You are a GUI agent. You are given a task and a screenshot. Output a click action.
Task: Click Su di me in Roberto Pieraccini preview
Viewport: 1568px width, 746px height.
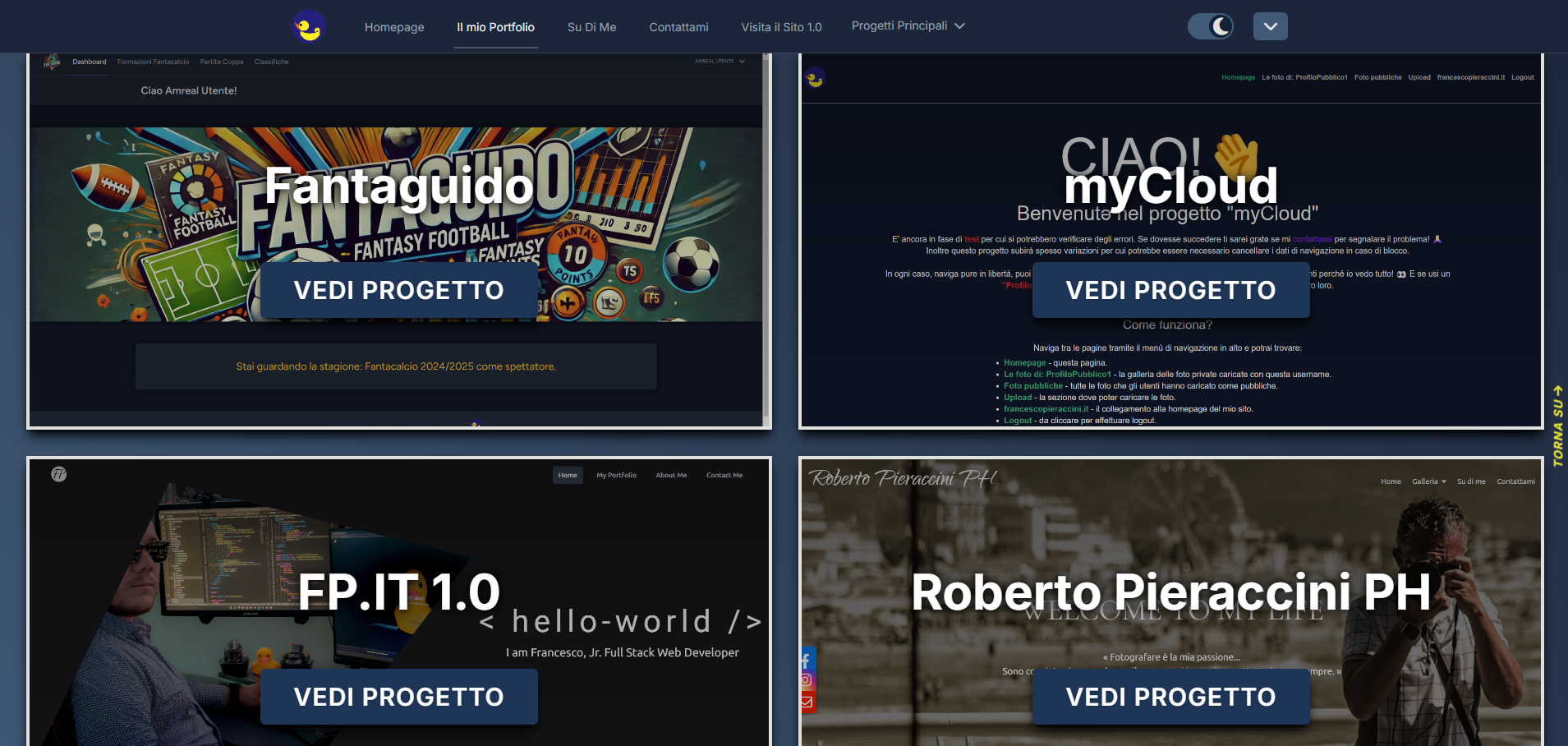1471,481
